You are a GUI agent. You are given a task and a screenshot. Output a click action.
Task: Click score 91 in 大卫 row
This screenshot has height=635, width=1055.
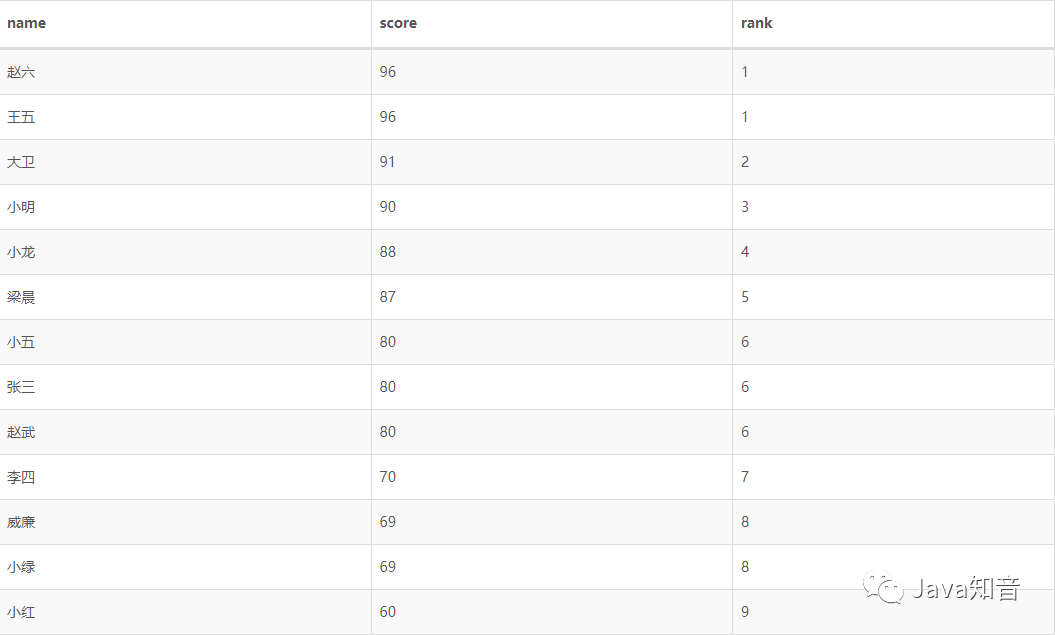[388, 162]
